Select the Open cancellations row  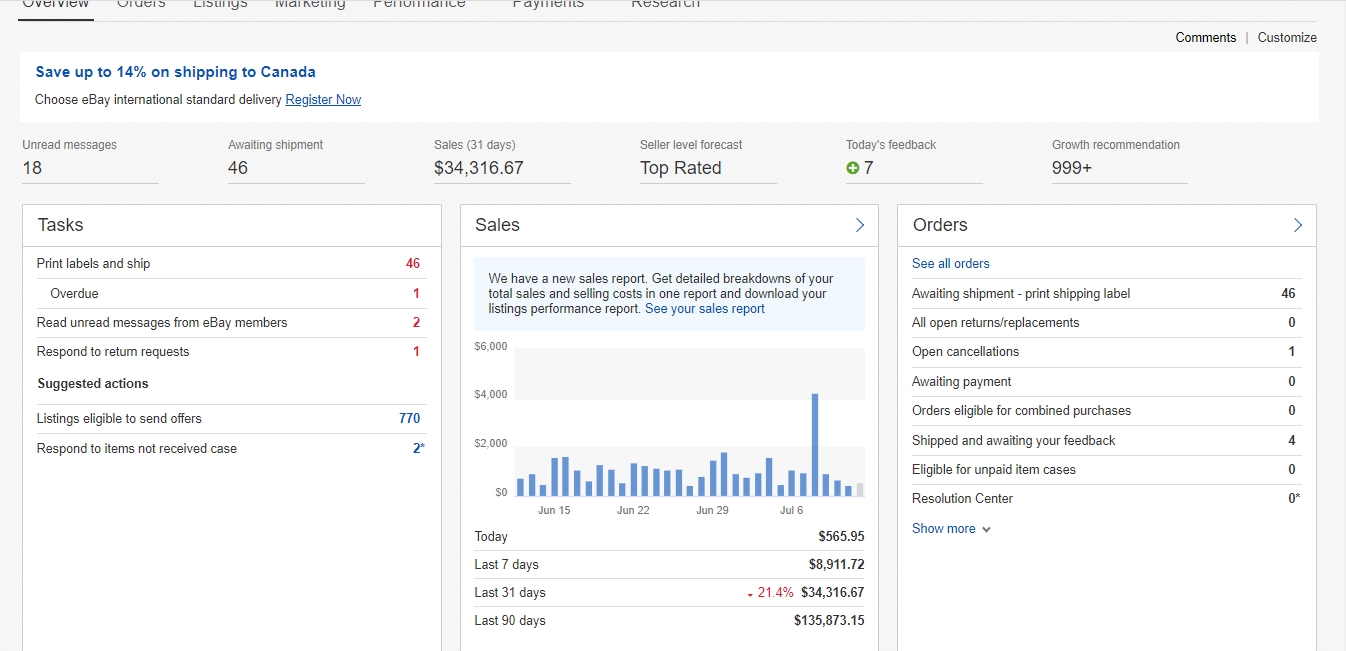click(965, 352)
